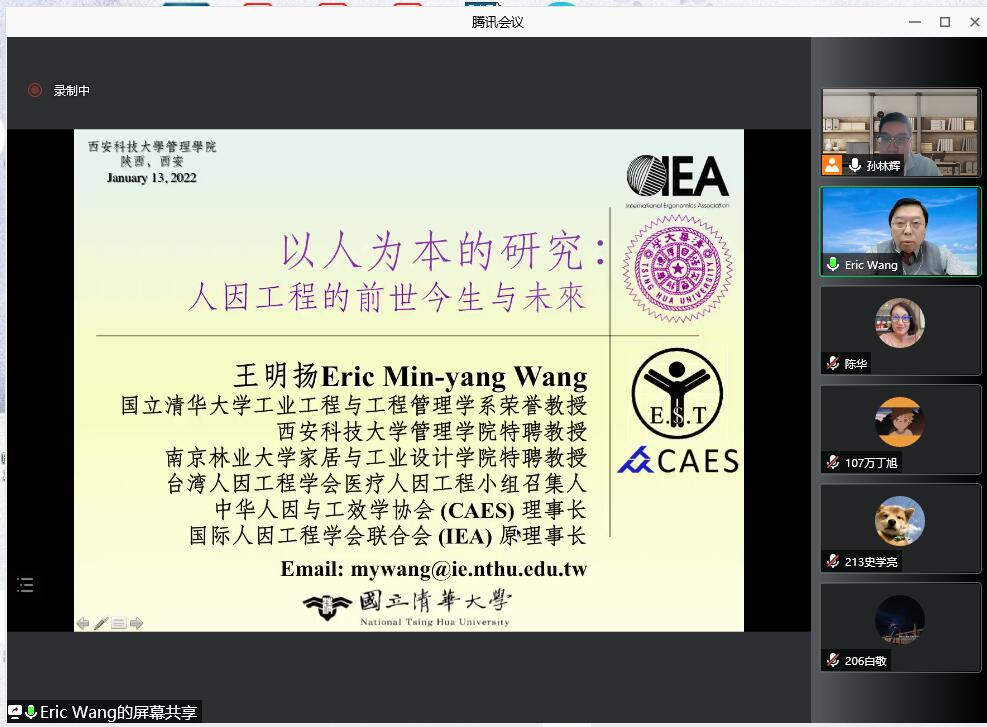Go to previous slide with left arrow
Screen dimensions: 987x727
point(83,623)
